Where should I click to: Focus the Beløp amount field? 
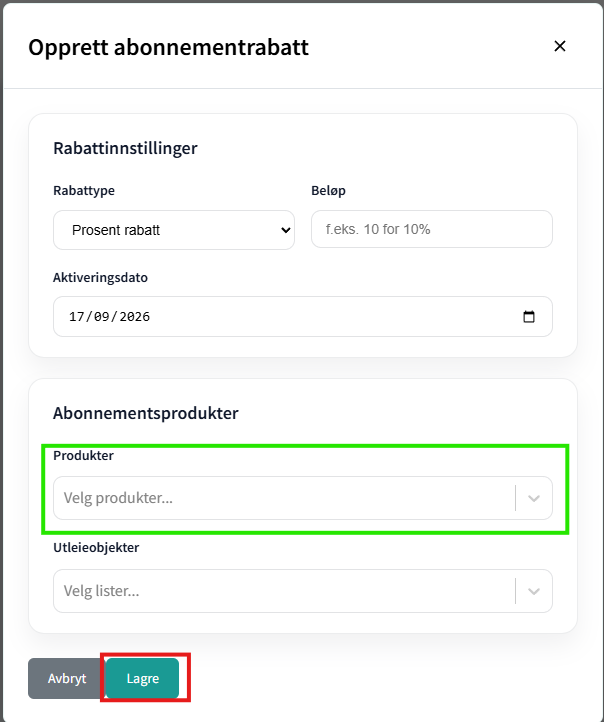point(432,229)
